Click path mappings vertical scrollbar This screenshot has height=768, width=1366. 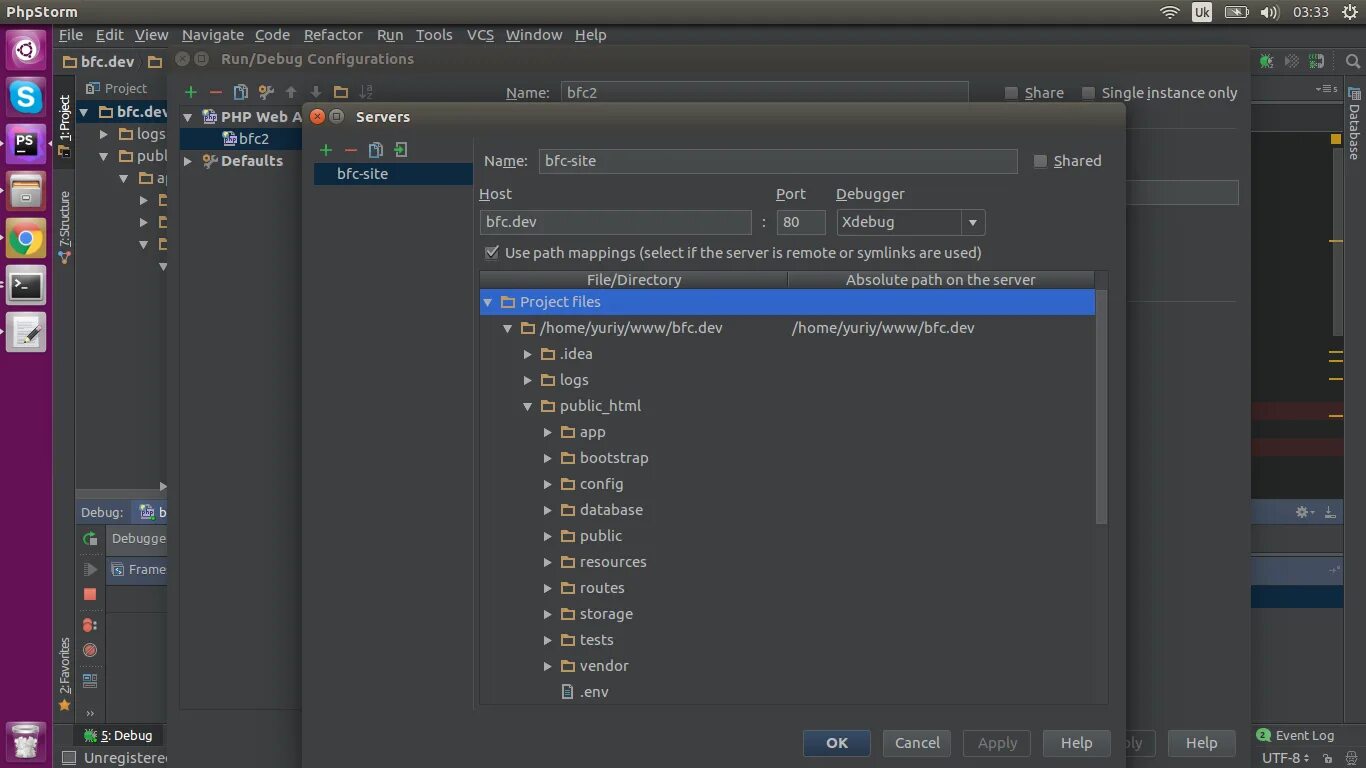1102,407
